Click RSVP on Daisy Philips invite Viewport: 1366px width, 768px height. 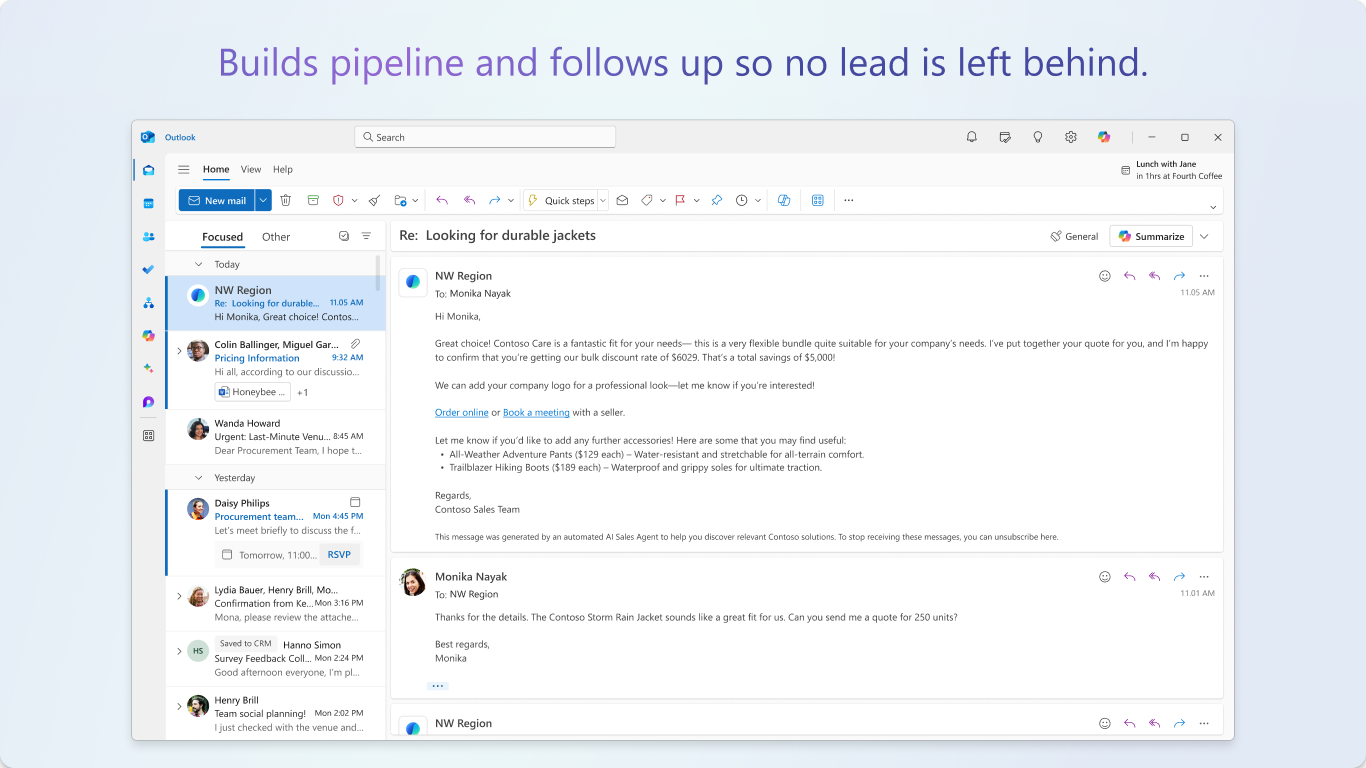(x=338, y=555)
